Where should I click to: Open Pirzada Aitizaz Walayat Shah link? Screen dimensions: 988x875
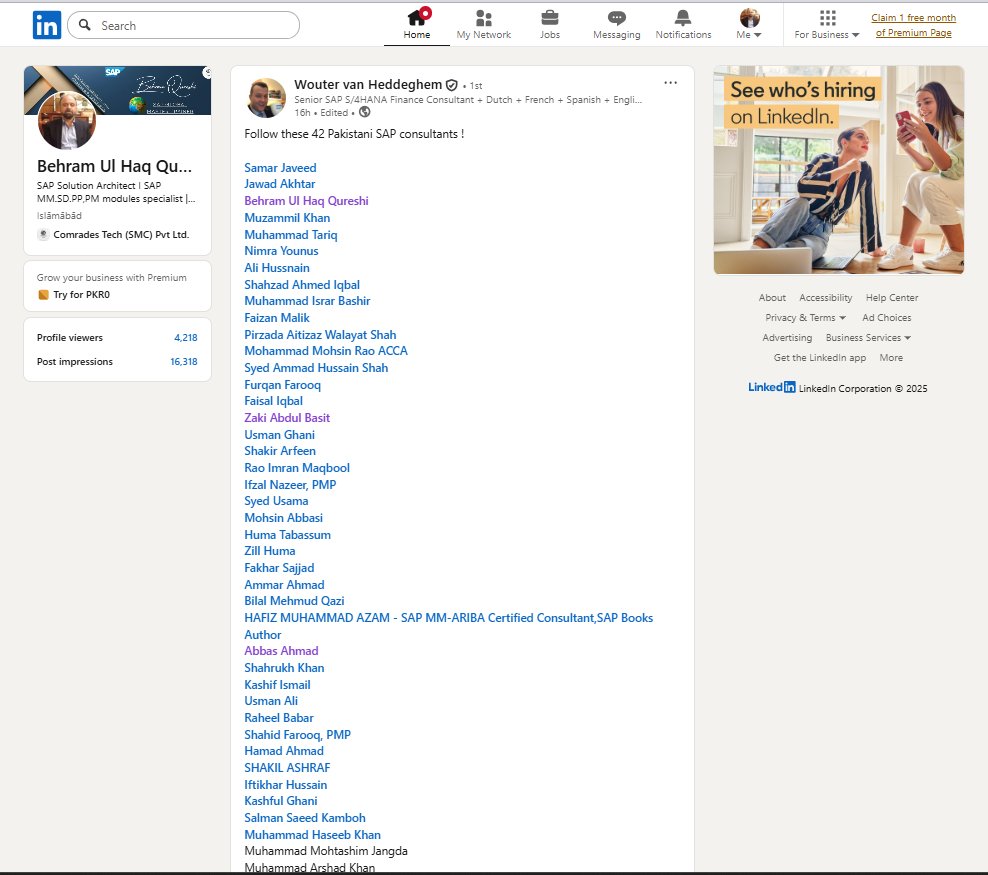[x=320, y=335]
